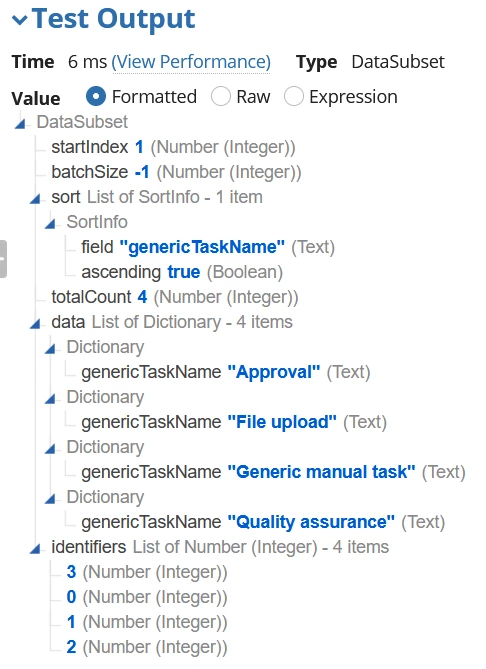Image resolution: width=486 pixels, height=669 pixels.
Task: Choose the Expression radio button
Action: click(x=294, y=96)
